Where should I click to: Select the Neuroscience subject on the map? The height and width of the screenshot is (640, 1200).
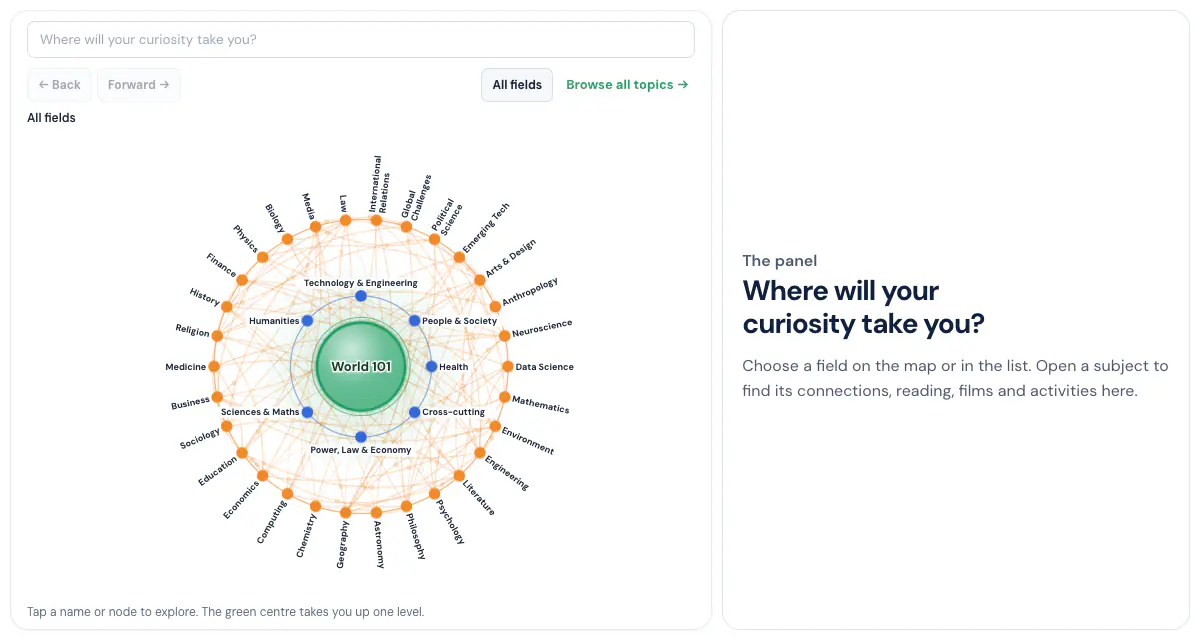[x=505, y=336]
